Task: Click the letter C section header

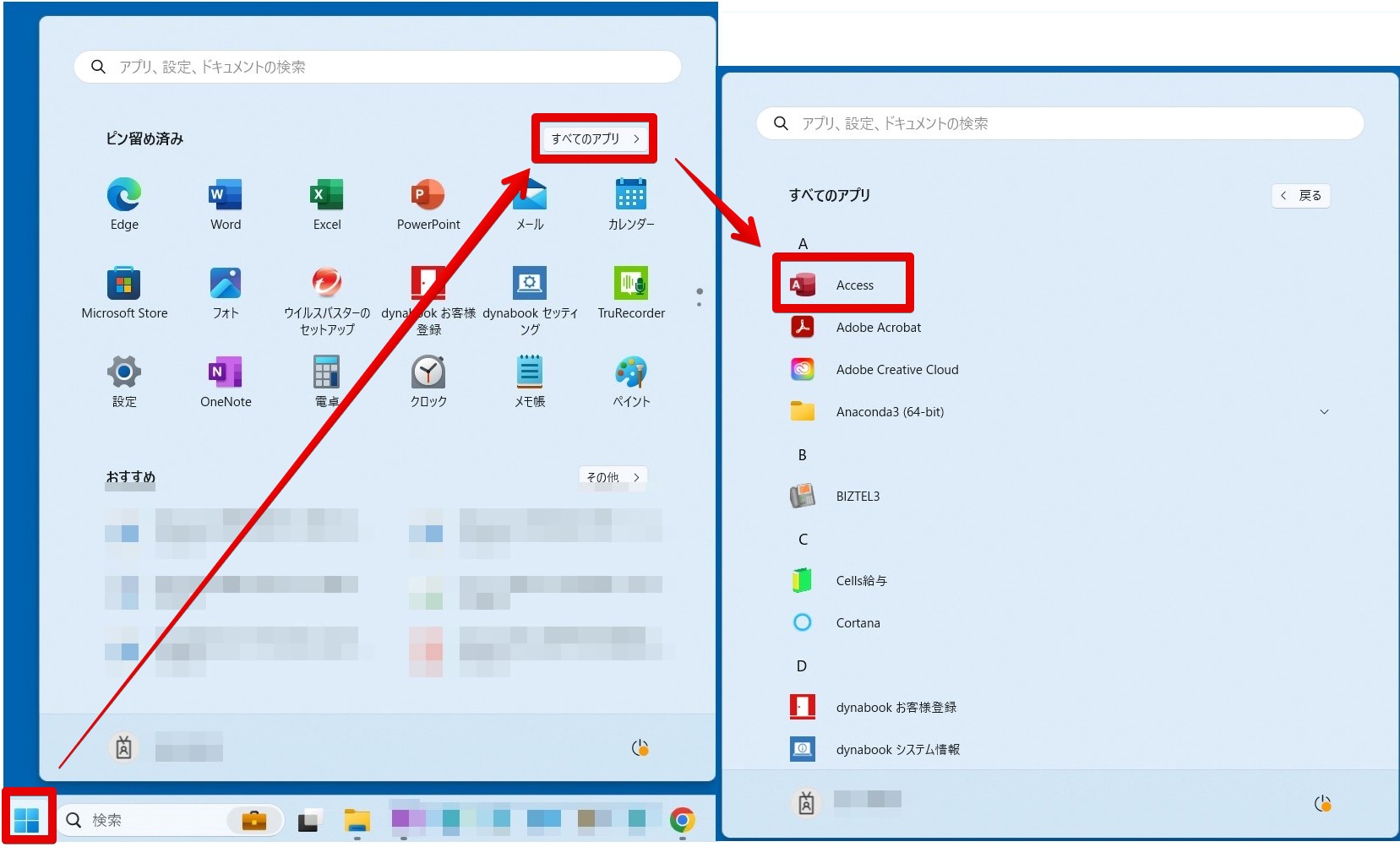Action: (803, 540)
